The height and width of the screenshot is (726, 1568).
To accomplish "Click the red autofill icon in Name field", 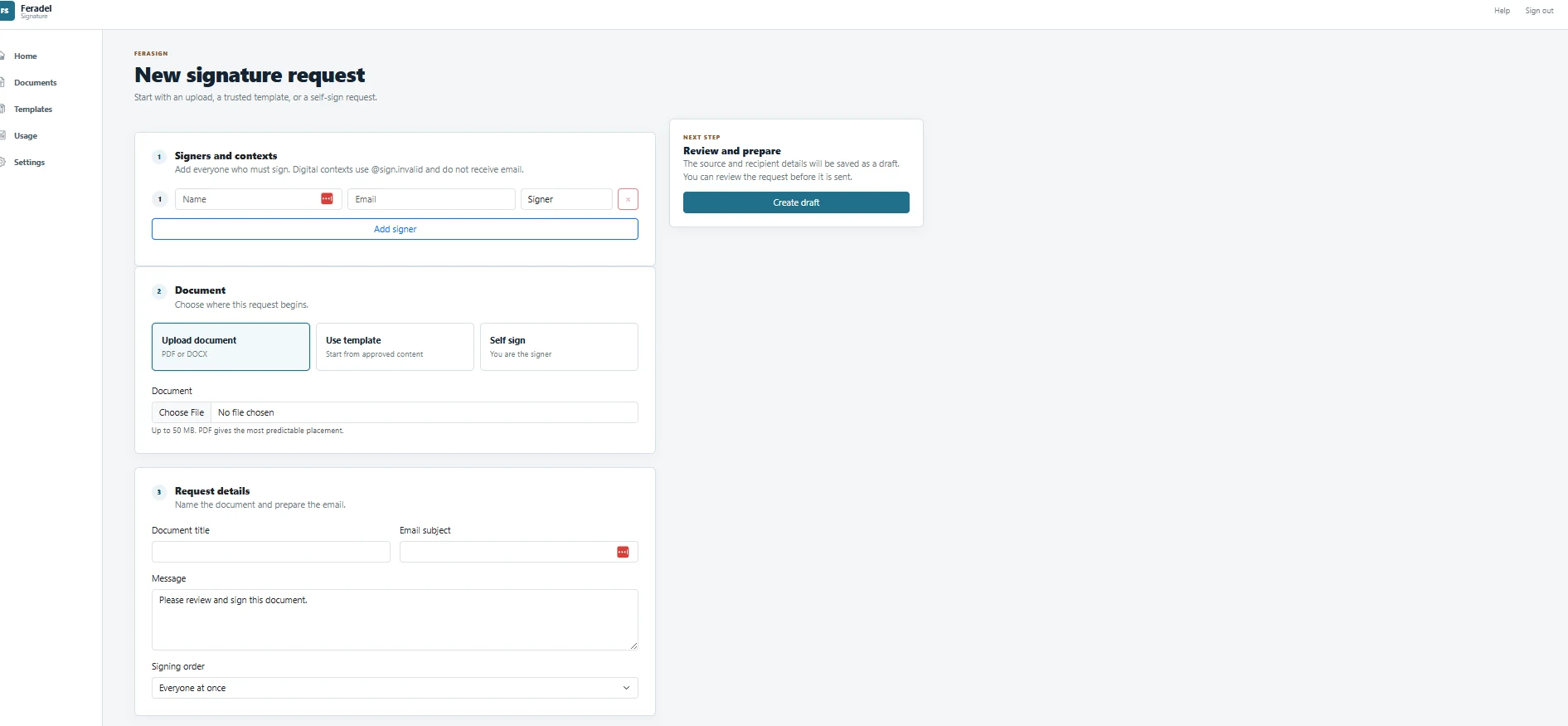I will pos(327,199).
